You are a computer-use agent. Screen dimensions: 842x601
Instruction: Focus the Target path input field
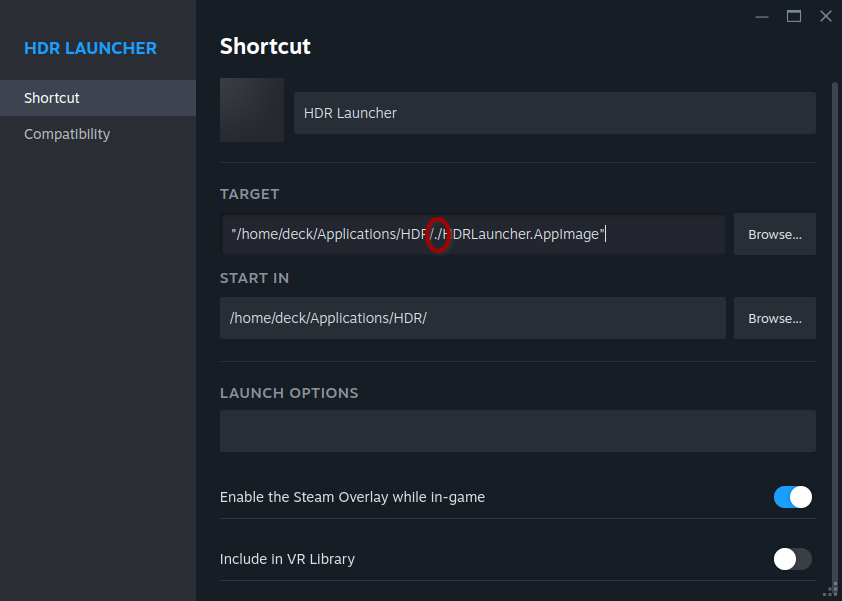pos(473,234)
